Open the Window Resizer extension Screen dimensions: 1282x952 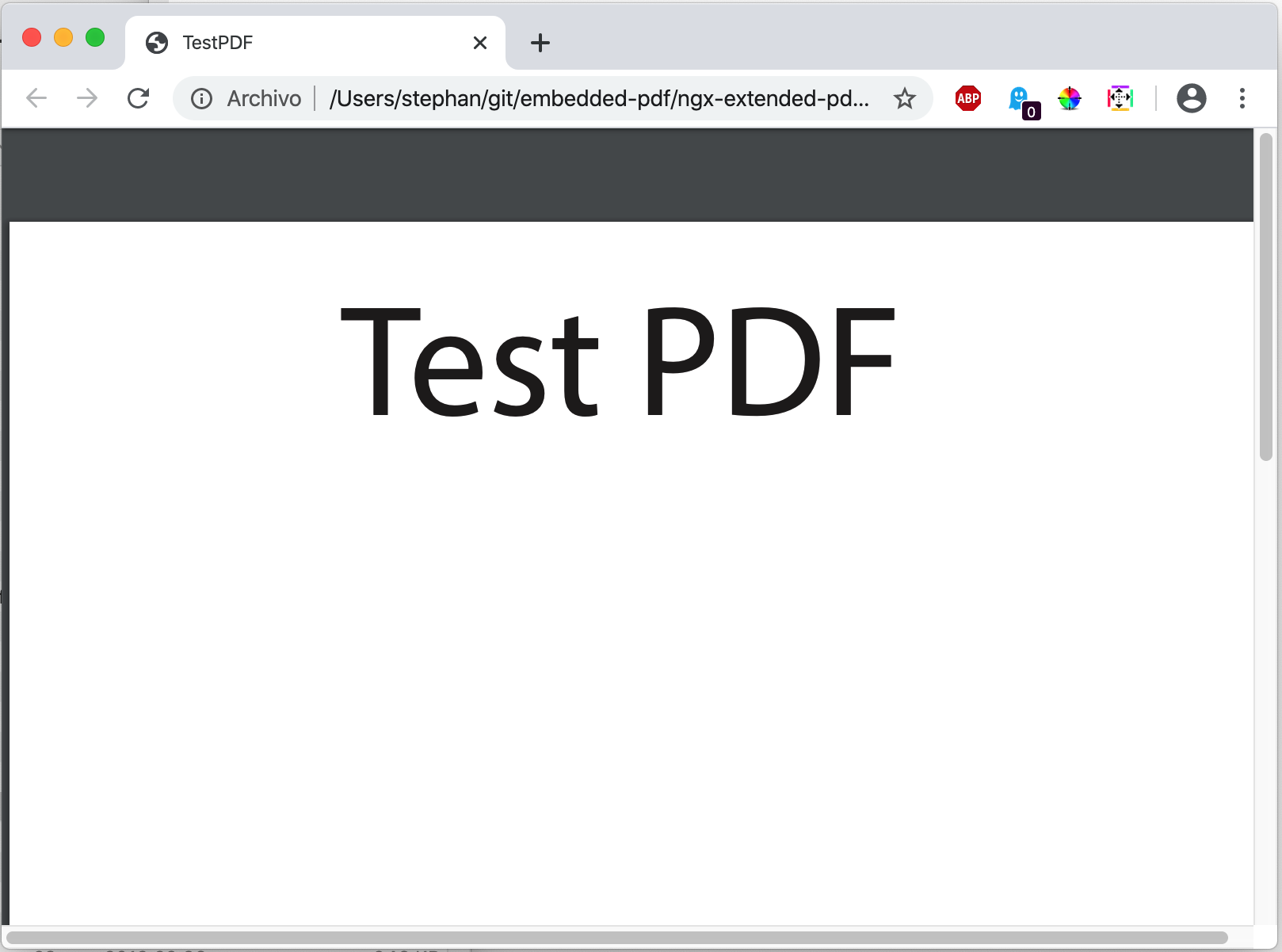[1120, 98]
